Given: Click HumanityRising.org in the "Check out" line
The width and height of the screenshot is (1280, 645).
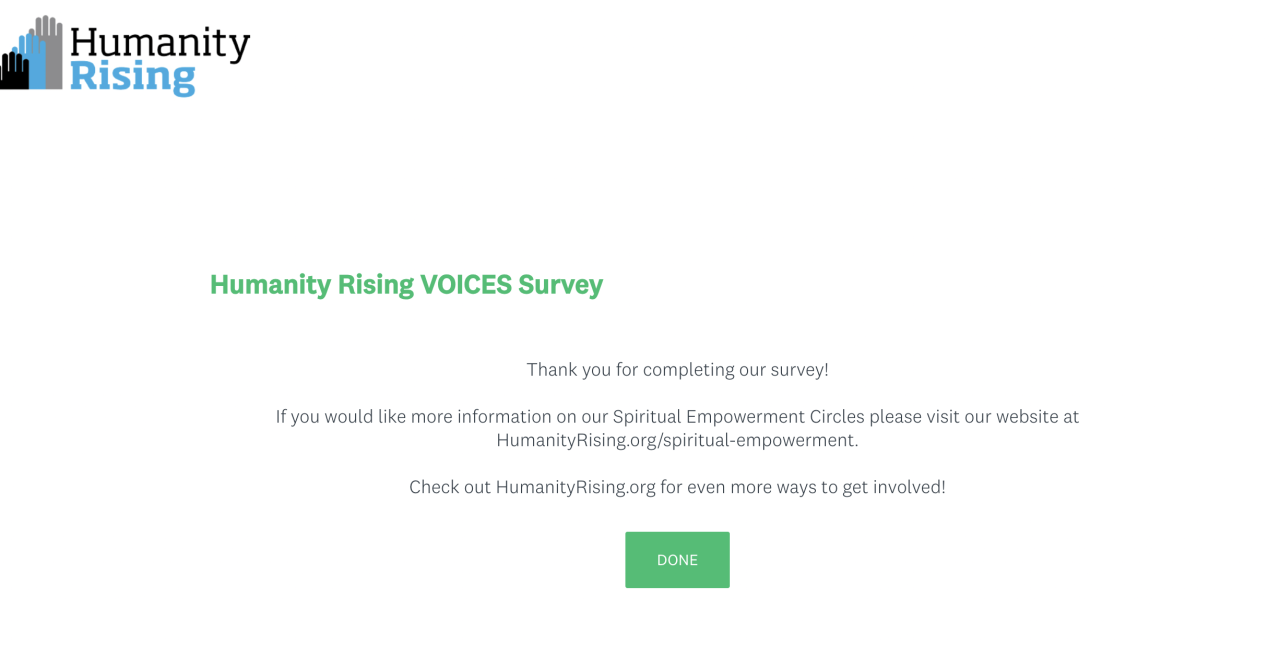Looking at the screenshot, I should (575, 487).
